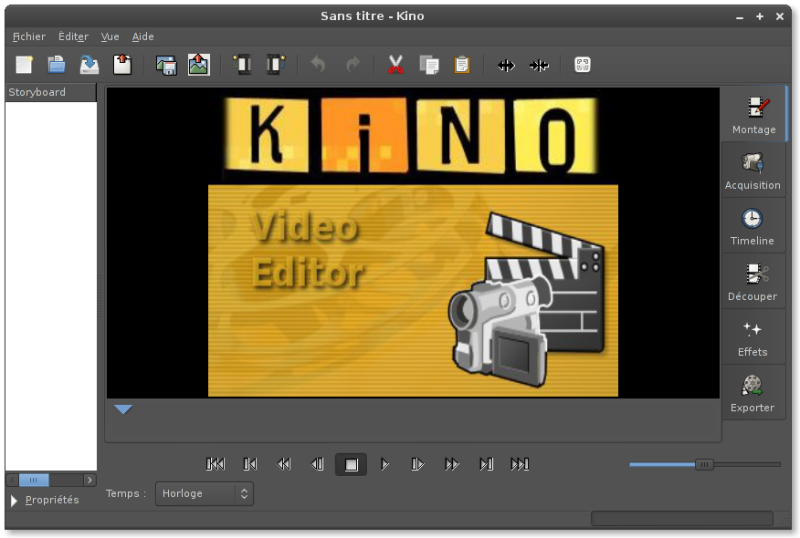The height and width of the screenshot is (538, 800).
Task: Click the Open file folder icon
Action: pos(56,65)
